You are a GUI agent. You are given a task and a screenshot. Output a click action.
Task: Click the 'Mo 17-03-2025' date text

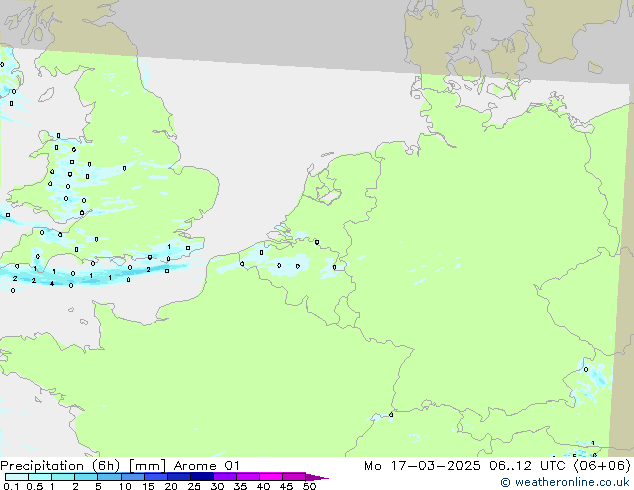pos(422,466)
